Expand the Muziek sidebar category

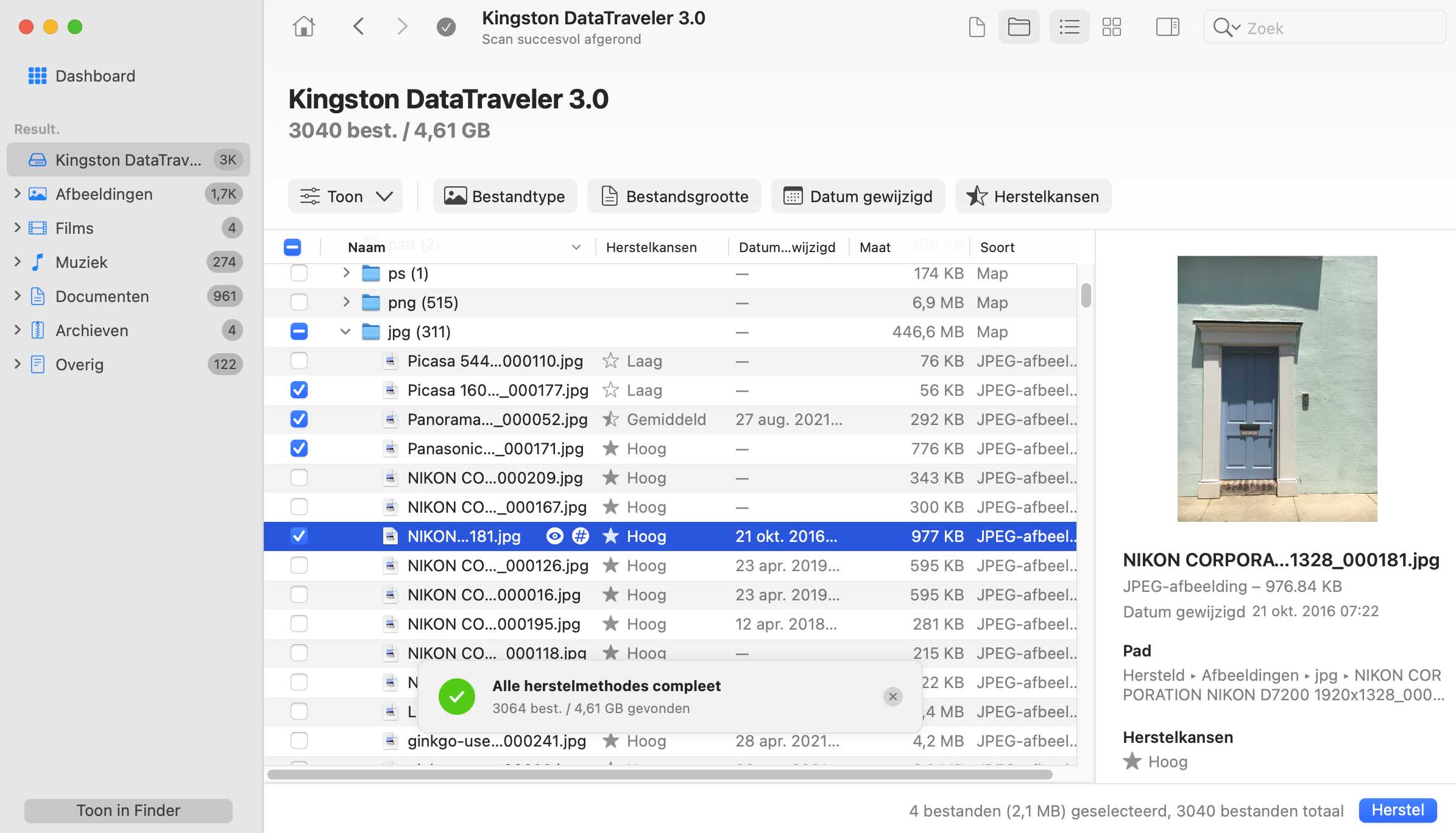[x=17, y=262]
